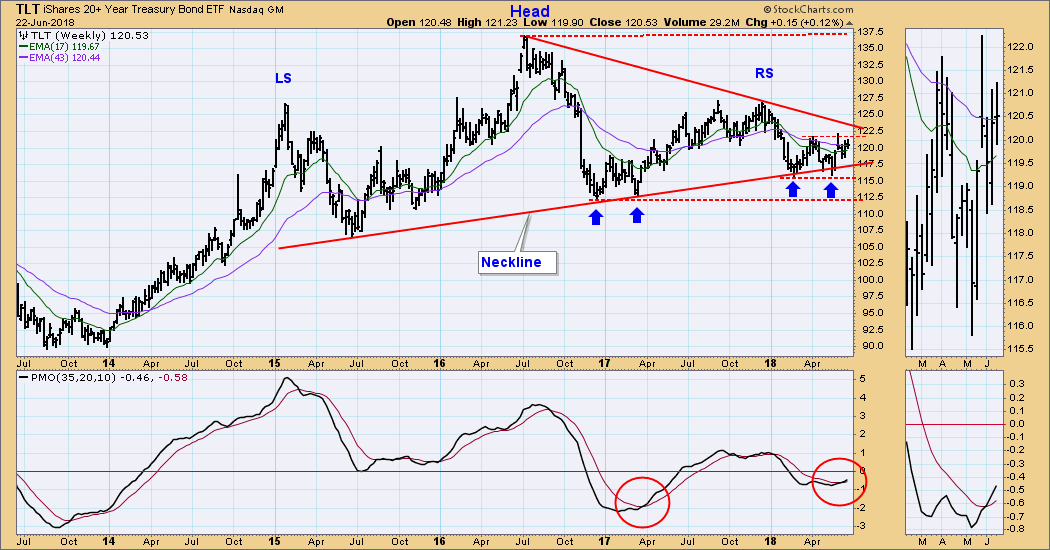Click the third blue arrow from left
The height and width of the screenshot is (550, 1050).
pyautogui.click(x=793, y=188)
